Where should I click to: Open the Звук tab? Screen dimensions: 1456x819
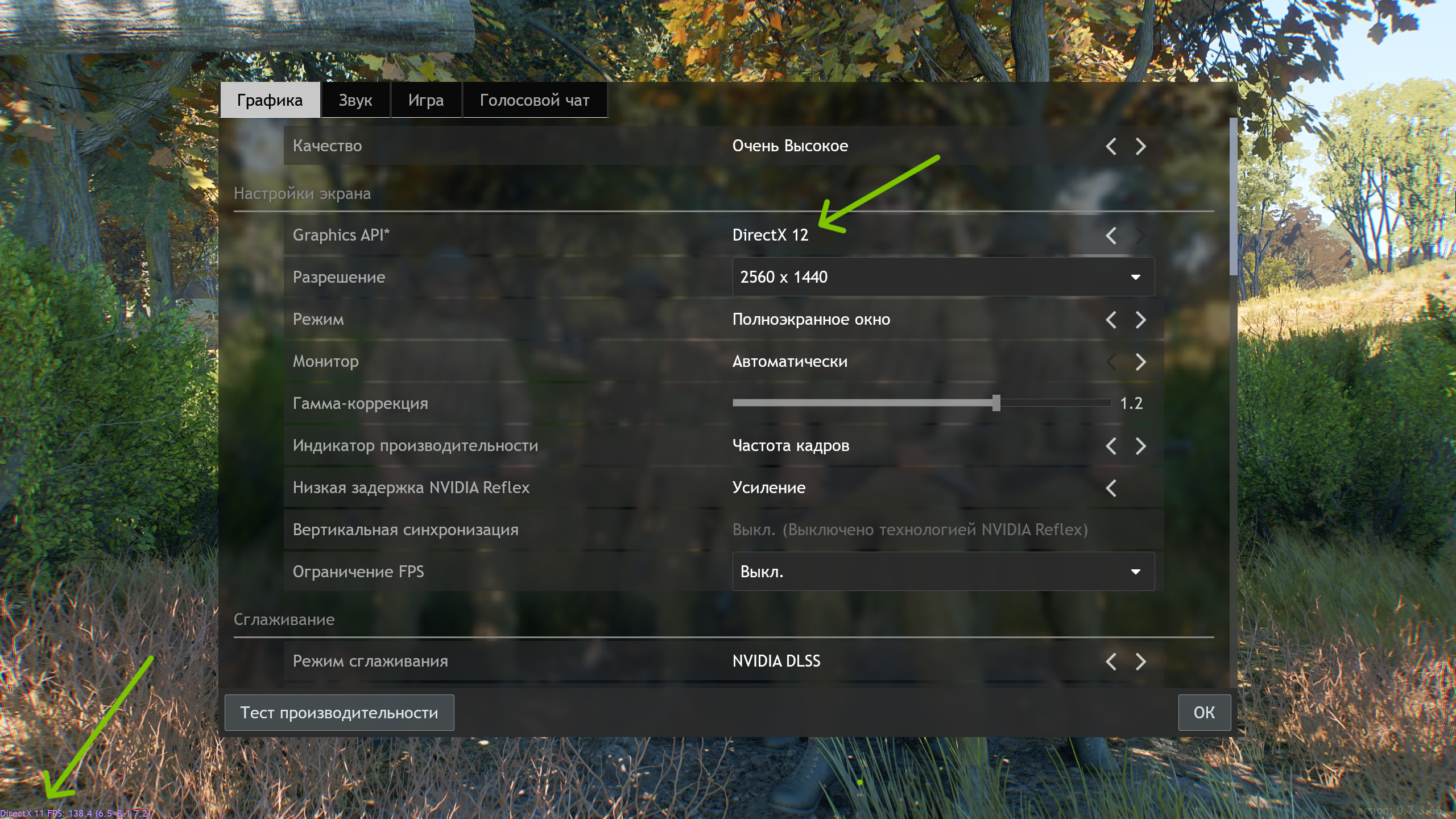(x=355, y=100)
